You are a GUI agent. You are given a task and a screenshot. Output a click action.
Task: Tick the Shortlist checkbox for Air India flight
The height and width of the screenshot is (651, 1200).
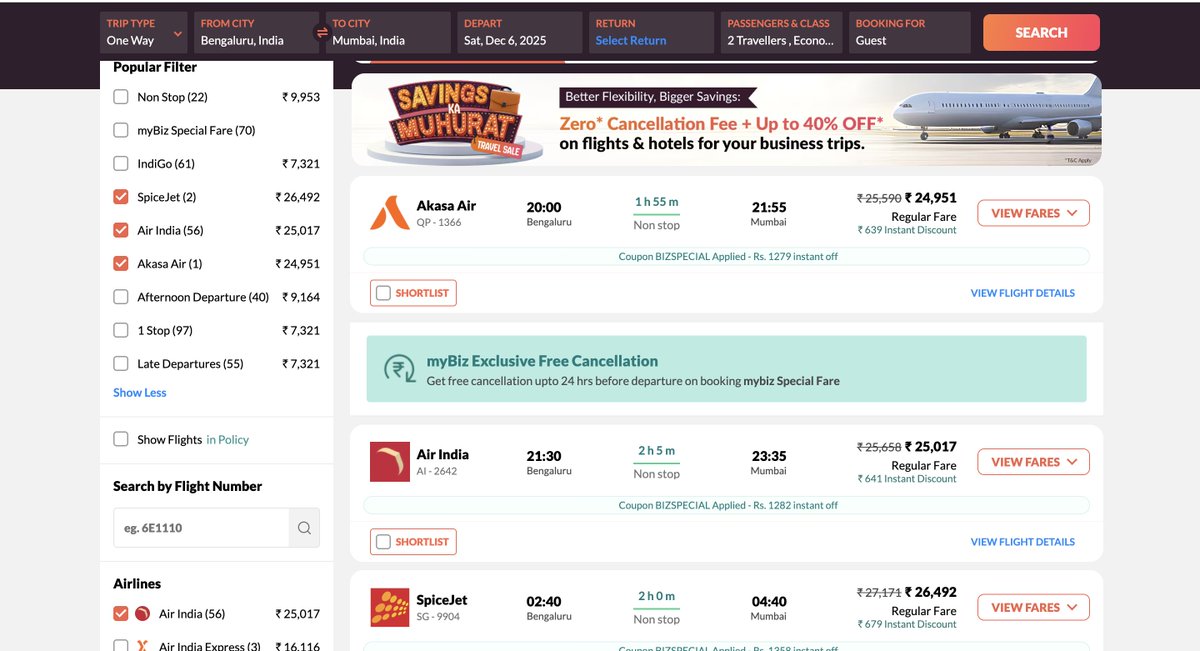coord(383,542)
